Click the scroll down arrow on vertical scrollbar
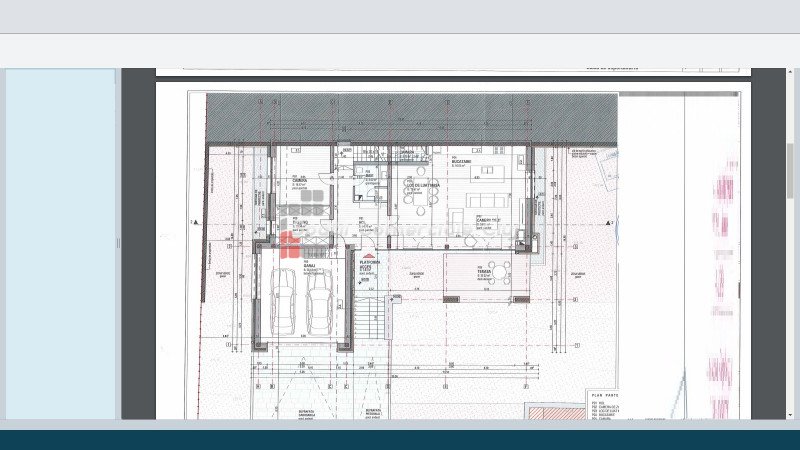 pyautogui.click(x=791, y=413)
